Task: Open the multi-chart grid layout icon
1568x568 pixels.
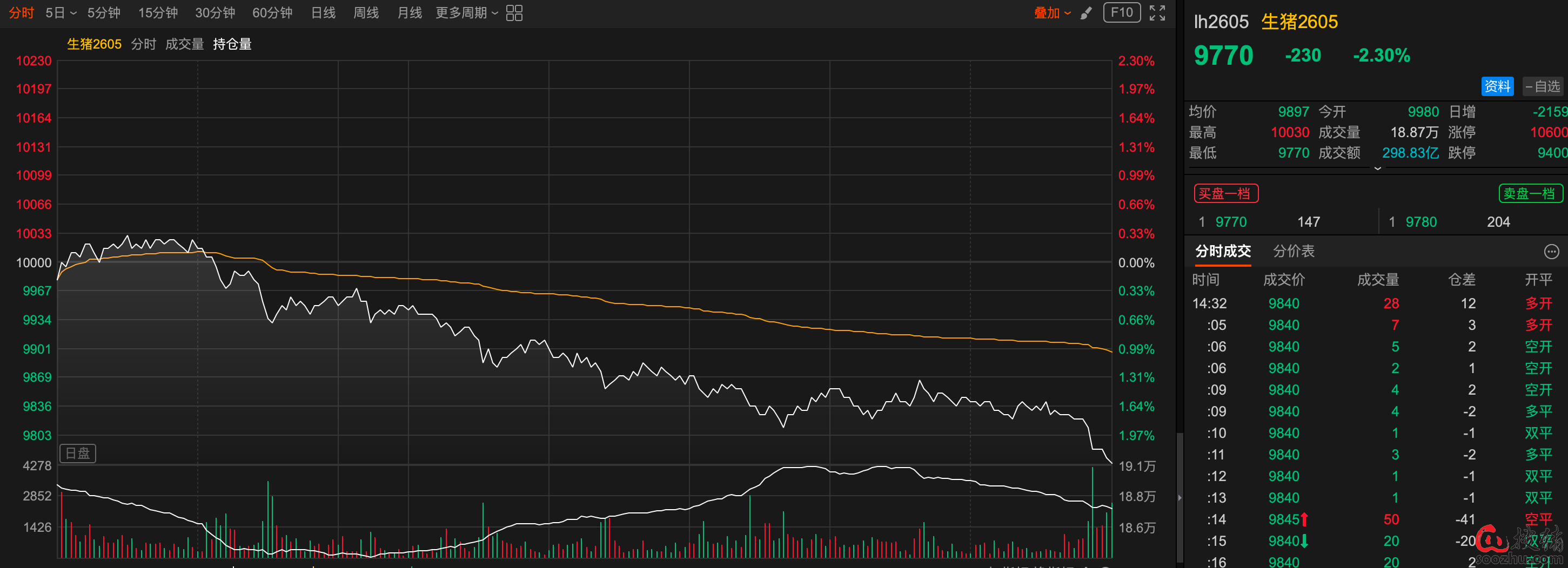Action: [x=514, y=13]
